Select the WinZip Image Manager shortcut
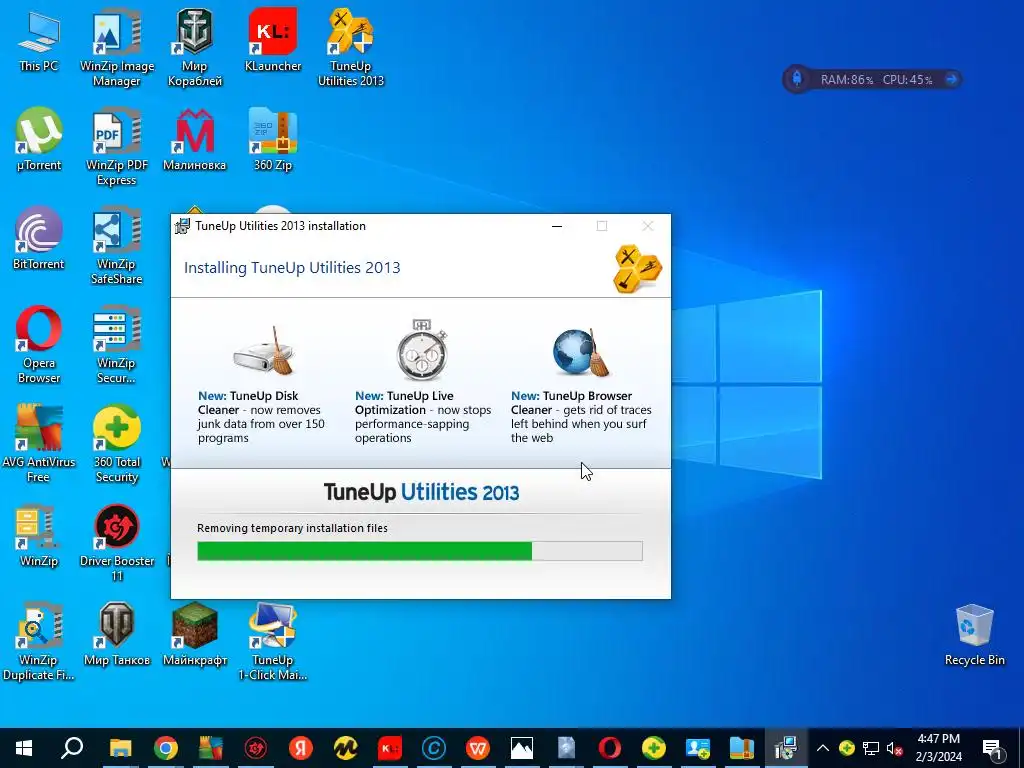1024x768 pixels. click(117, 48)
